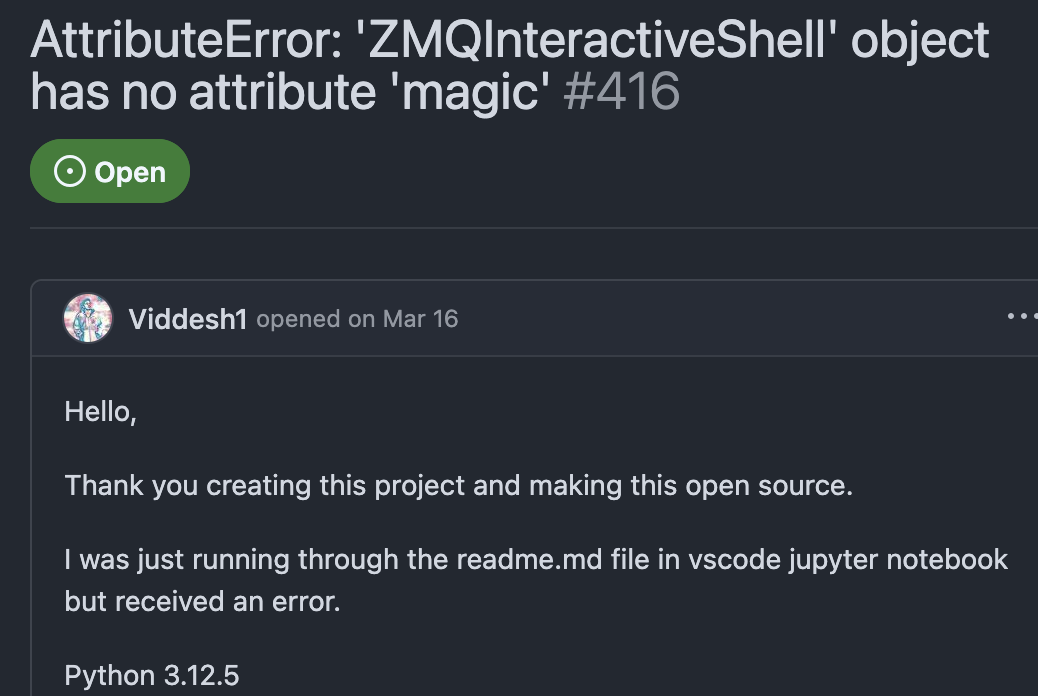The height and width of the screenshot is (696, 1038).
Task: Click Viddesh1's profile avatar
Action: [88, 318]
